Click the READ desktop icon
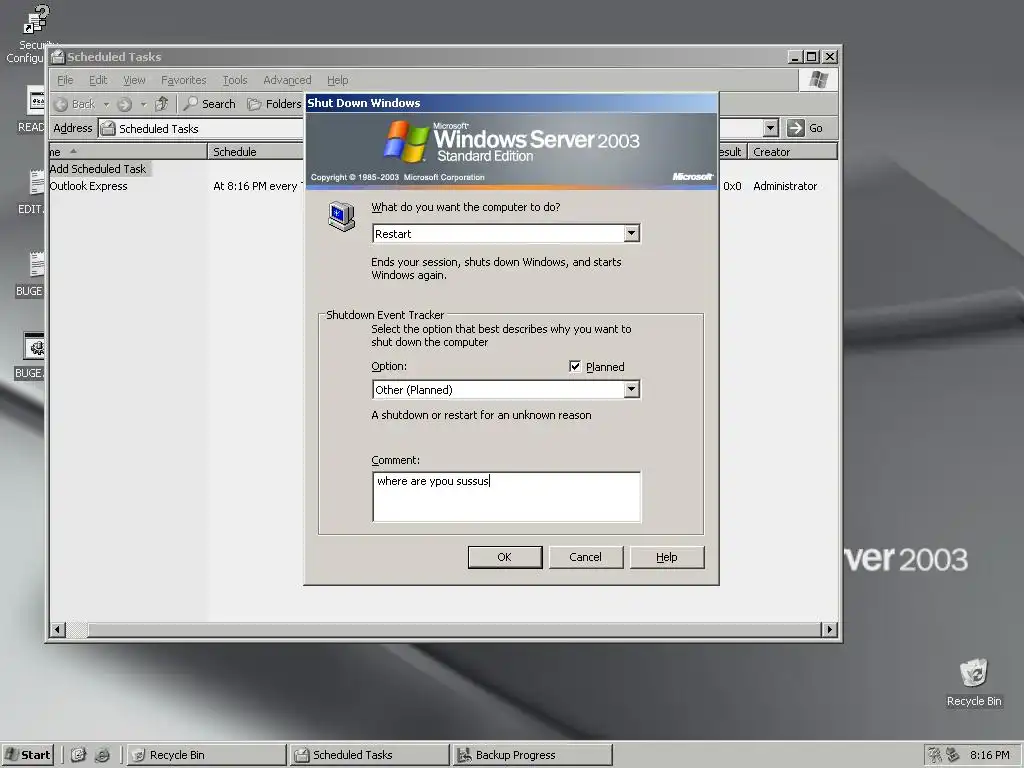The width and height of the screenshot is (1024, 768). point(36,100)
